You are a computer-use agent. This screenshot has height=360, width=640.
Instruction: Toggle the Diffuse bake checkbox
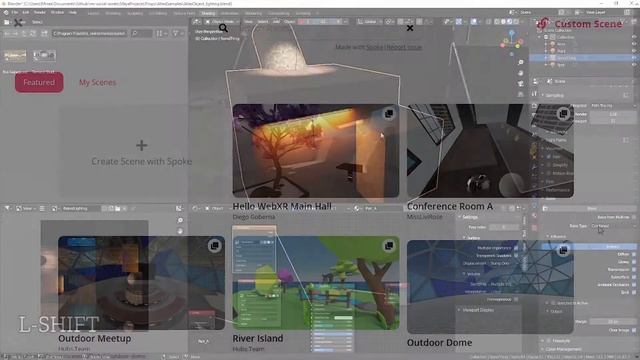pyautogui.click(x=634, y=254)
